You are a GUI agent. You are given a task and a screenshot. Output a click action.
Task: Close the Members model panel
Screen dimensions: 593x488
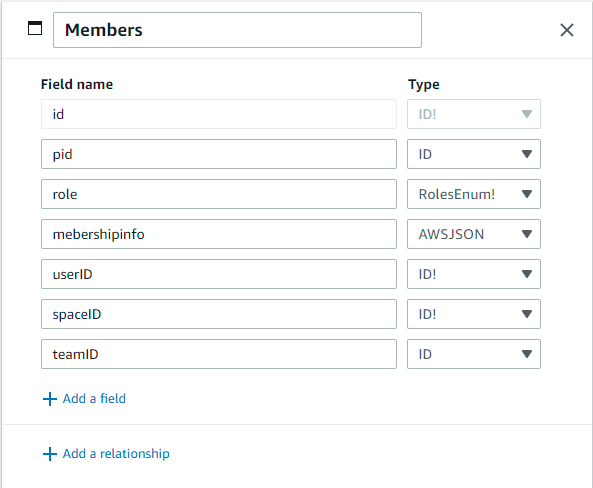567,30
